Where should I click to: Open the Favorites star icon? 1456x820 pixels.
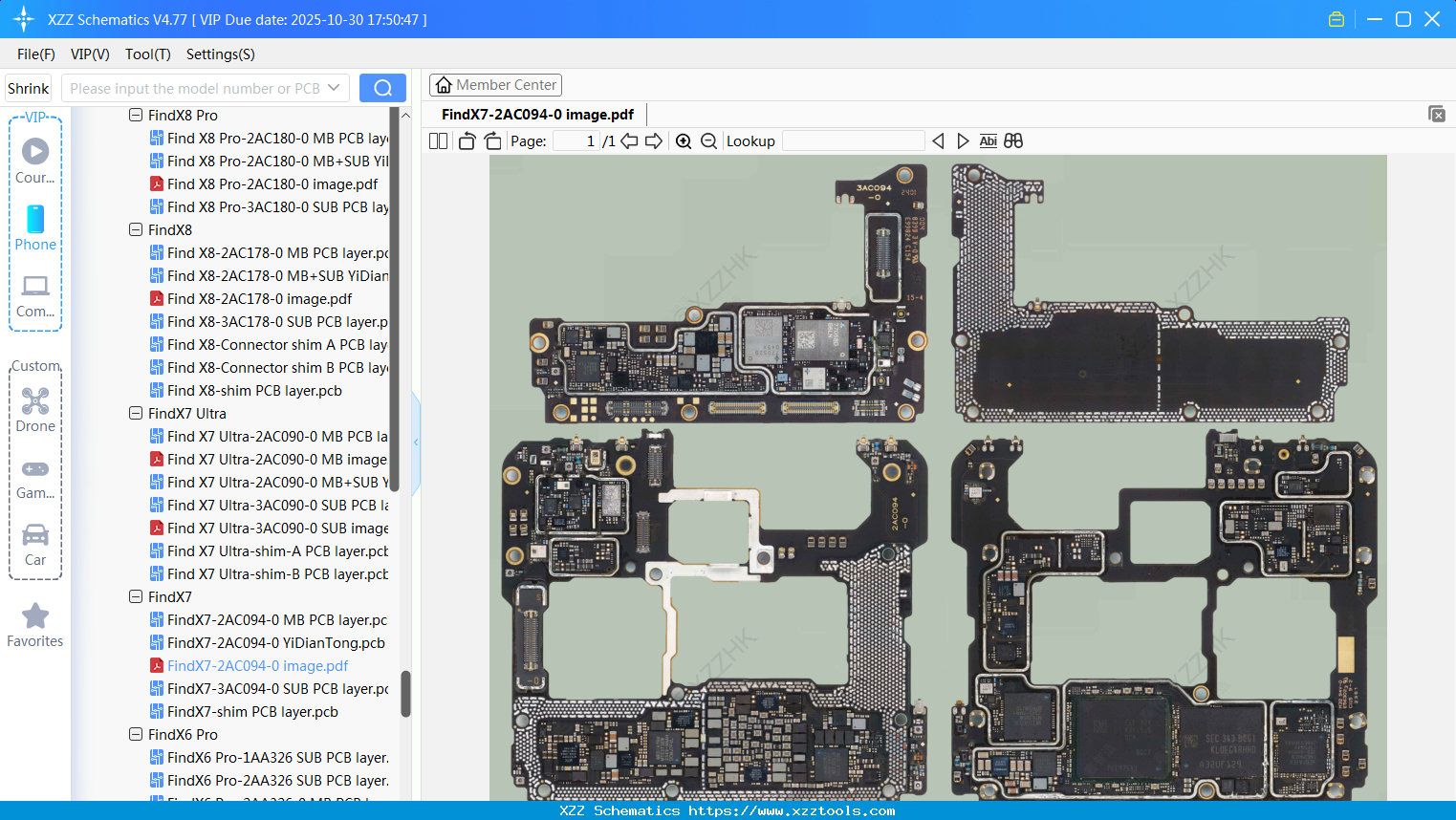tap(35, 625)
